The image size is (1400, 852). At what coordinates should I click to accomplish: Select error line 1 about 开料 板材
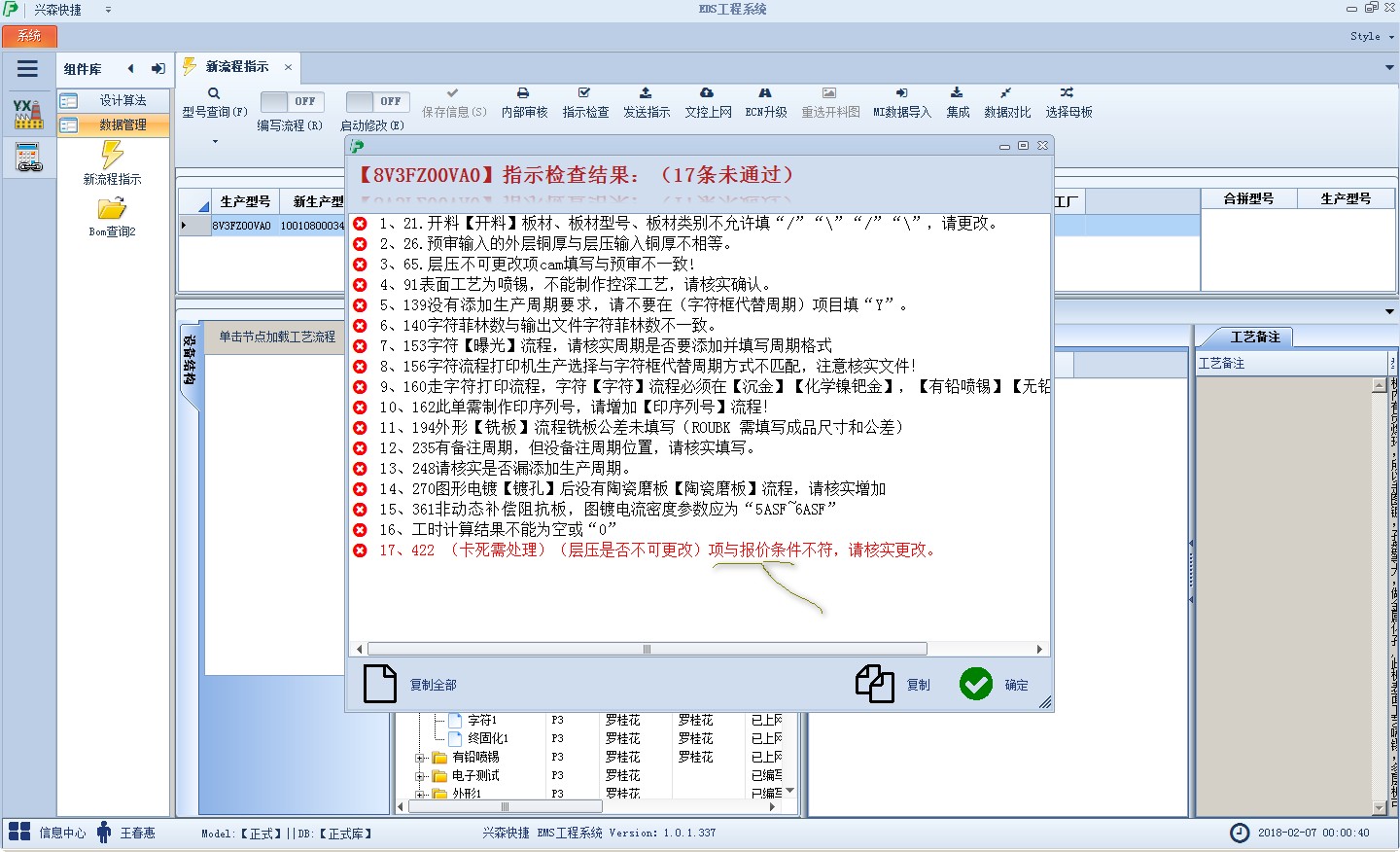[688, 224]
